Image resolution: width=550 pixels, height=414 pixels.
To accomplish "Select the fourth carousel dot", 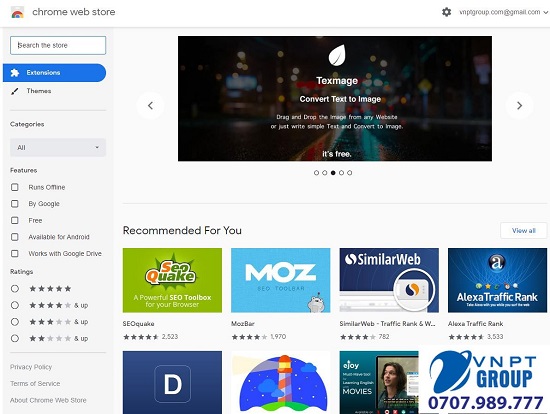I will click(341, 173).
